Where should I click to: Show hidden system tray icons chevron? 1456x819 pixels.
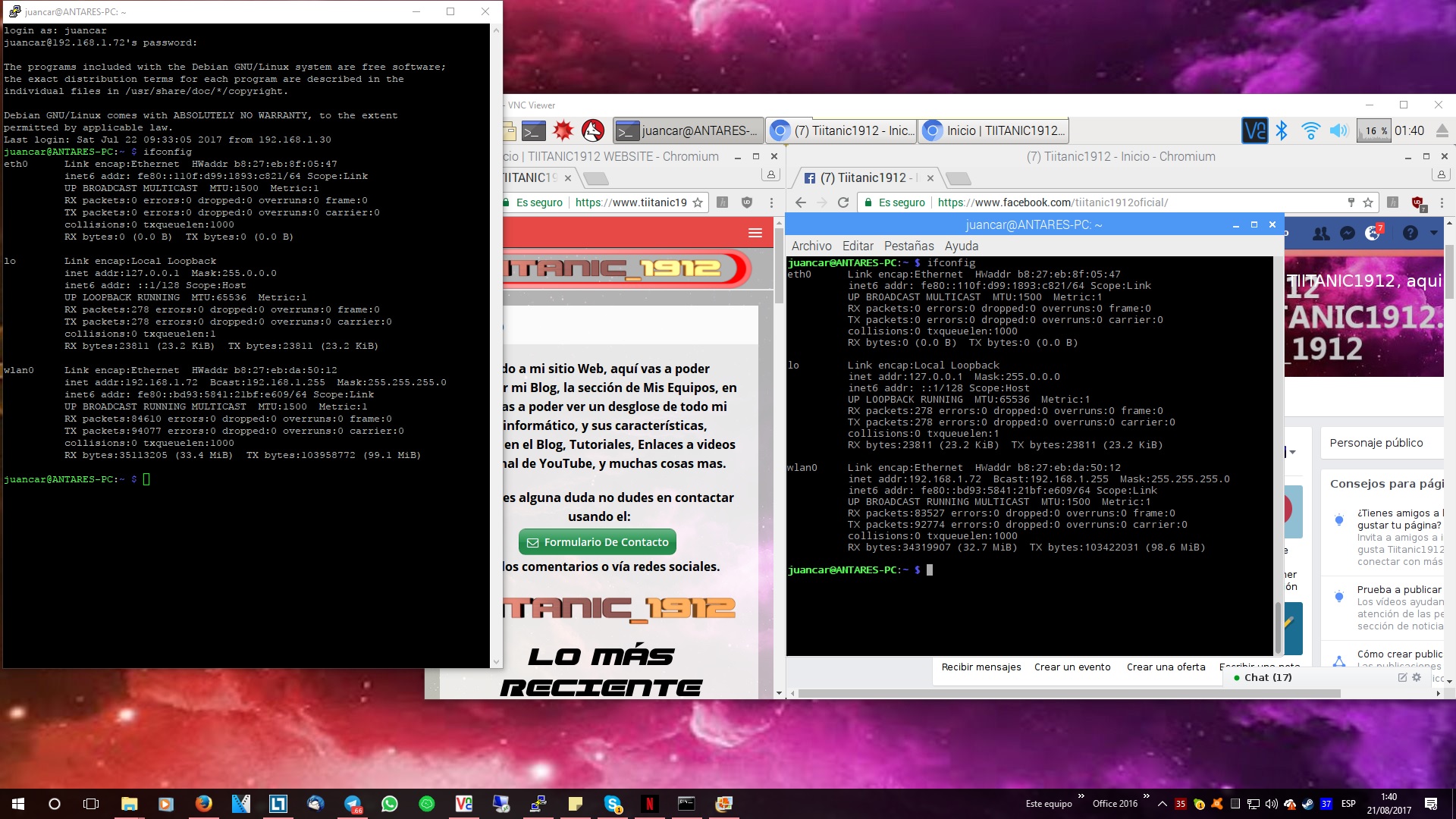pos(1162,804)
